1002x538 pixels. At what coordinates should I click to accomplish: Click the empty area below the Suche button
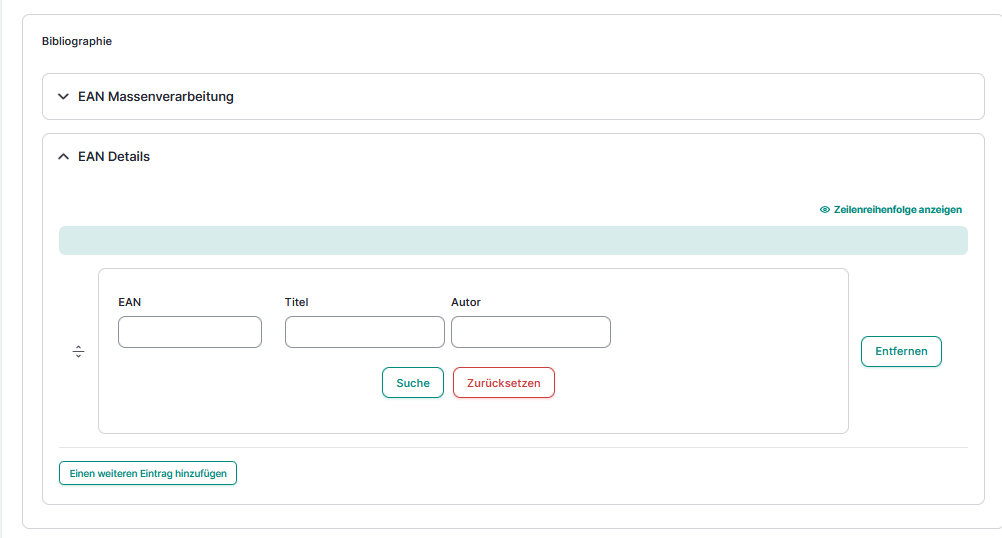coord(412,416)
